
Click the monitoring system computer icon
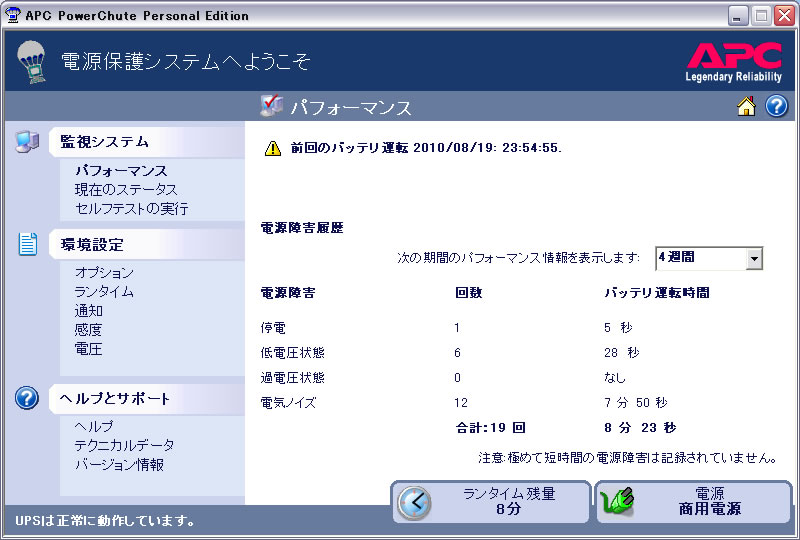27,141
